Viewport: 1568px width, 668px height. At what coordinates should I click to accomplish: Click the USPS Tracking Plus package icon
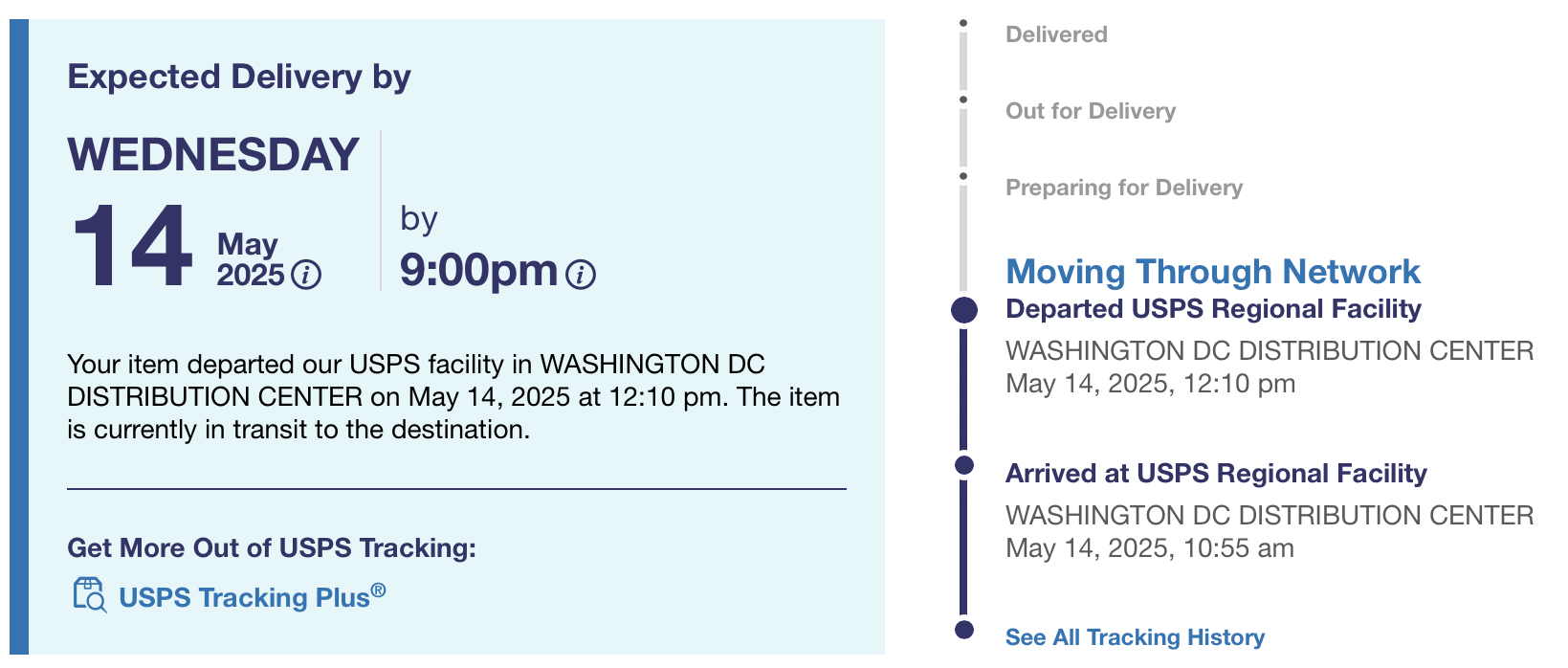(90, 595)
